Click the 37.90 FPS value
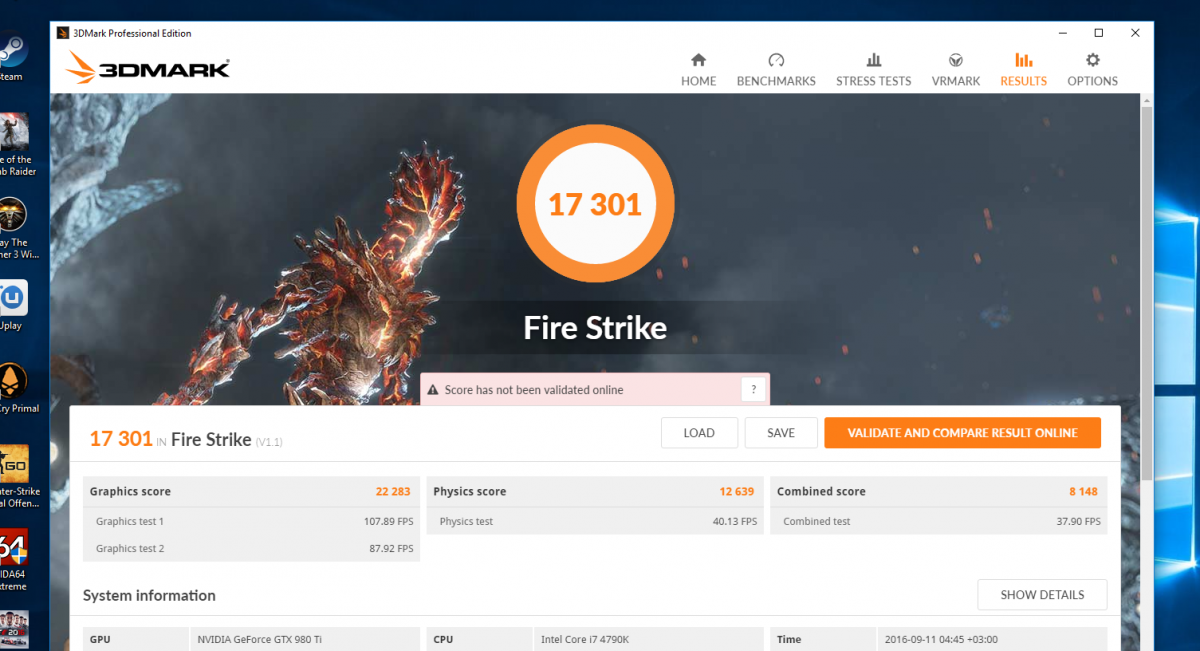The width and height of the screenshot is (1200, 651). coord(1079,521)
